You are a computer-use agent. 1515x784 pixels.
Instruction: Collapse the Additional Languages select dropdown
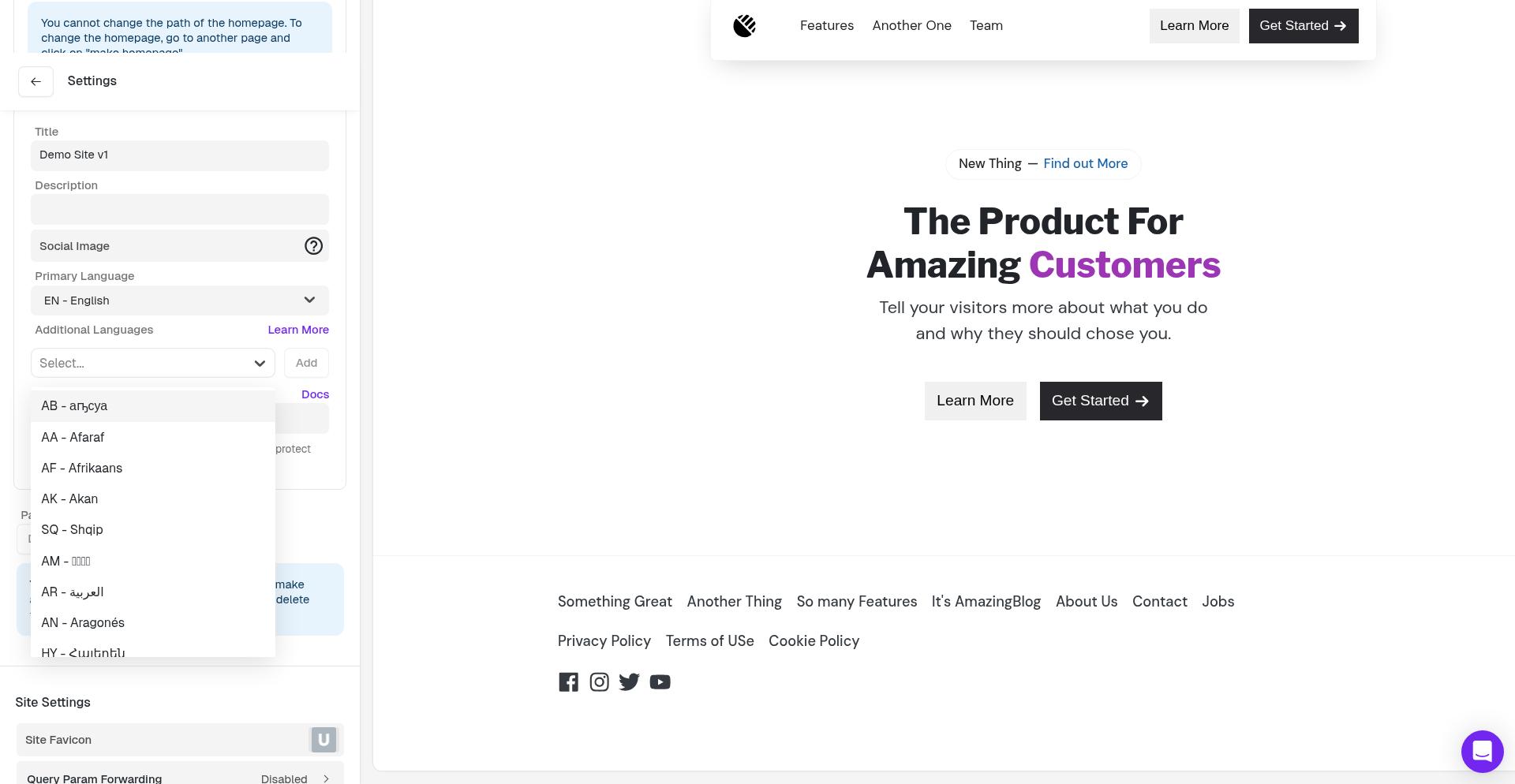[x=259, y=364]
